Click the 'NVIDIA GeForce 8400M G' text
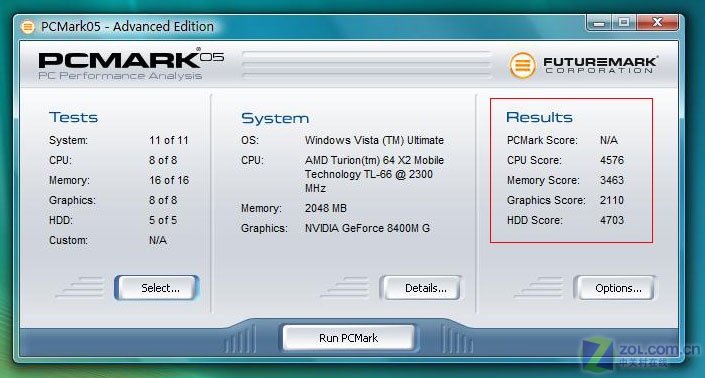This screenshot has width=705, height=378. point(367,228)
